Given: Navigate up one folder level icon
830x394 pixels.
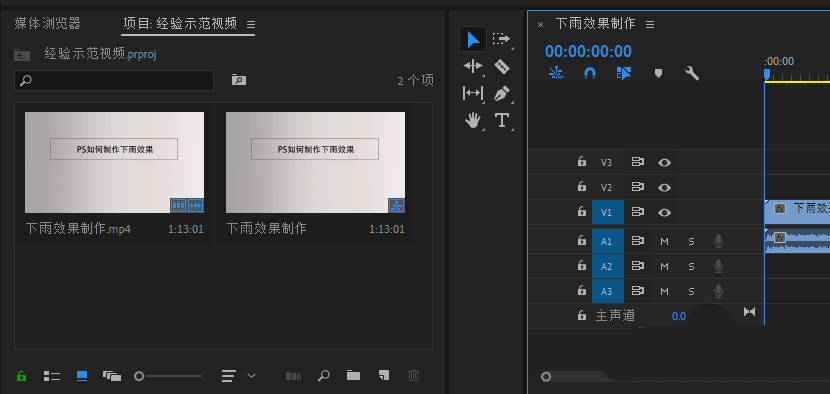Looking at the screenshot, I should point(22,54).
